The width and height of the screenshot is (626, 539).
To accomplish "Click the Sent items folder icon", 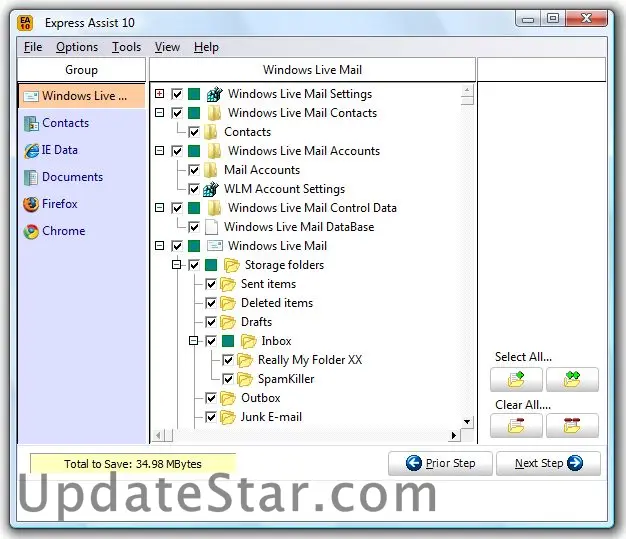I will (228, 284).
